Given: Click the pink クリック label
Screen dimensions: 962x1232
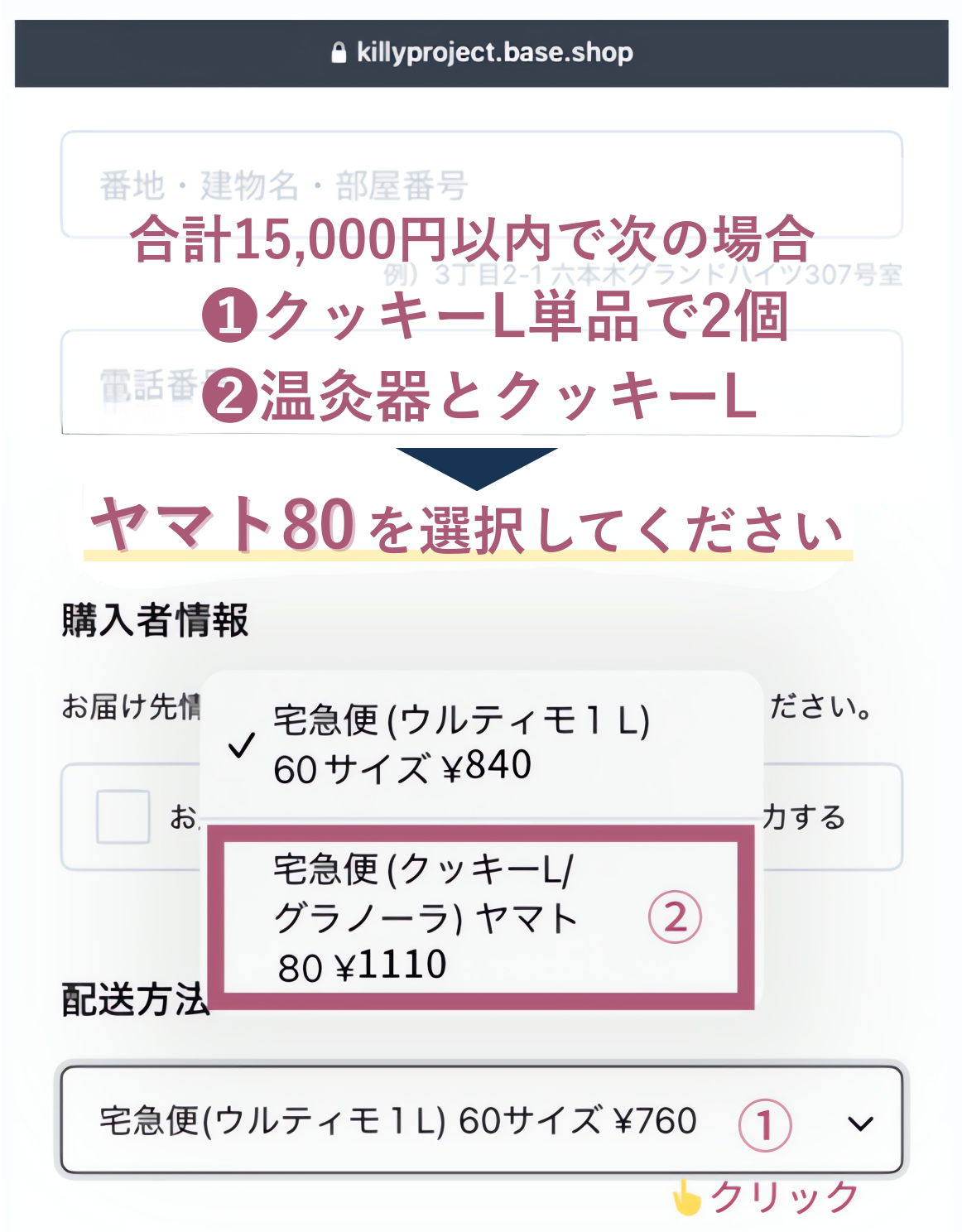Looking at the screenshot, I should pos(784,1197).
